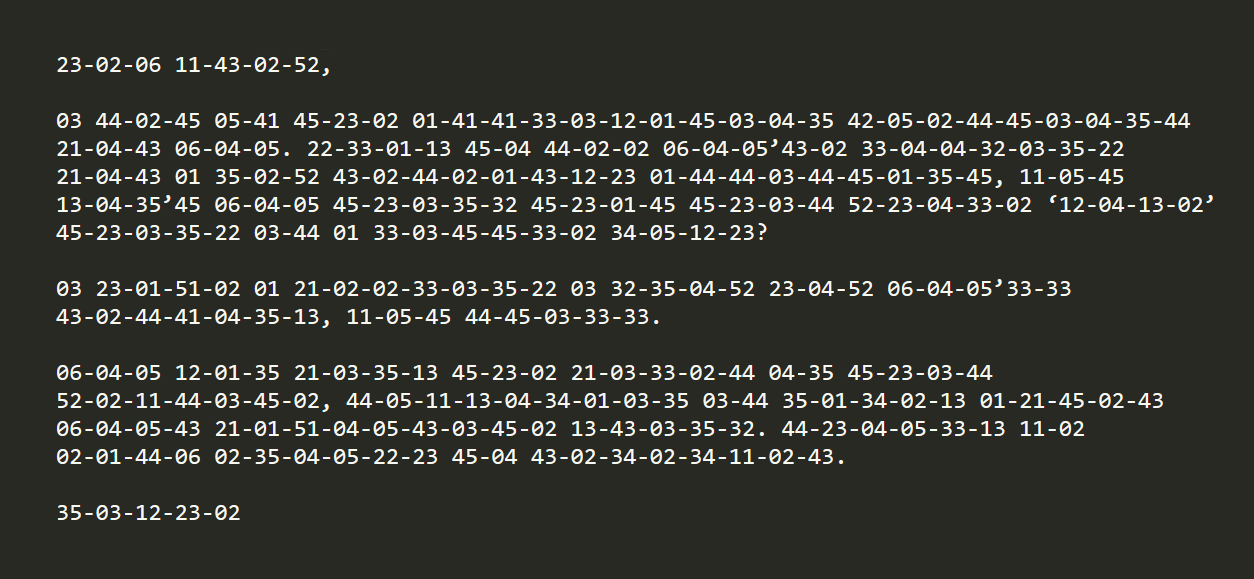
Task: Click the long word 01-41-41-33-03-12-01-45-03-04-35
Action: [x=623, y=122]
